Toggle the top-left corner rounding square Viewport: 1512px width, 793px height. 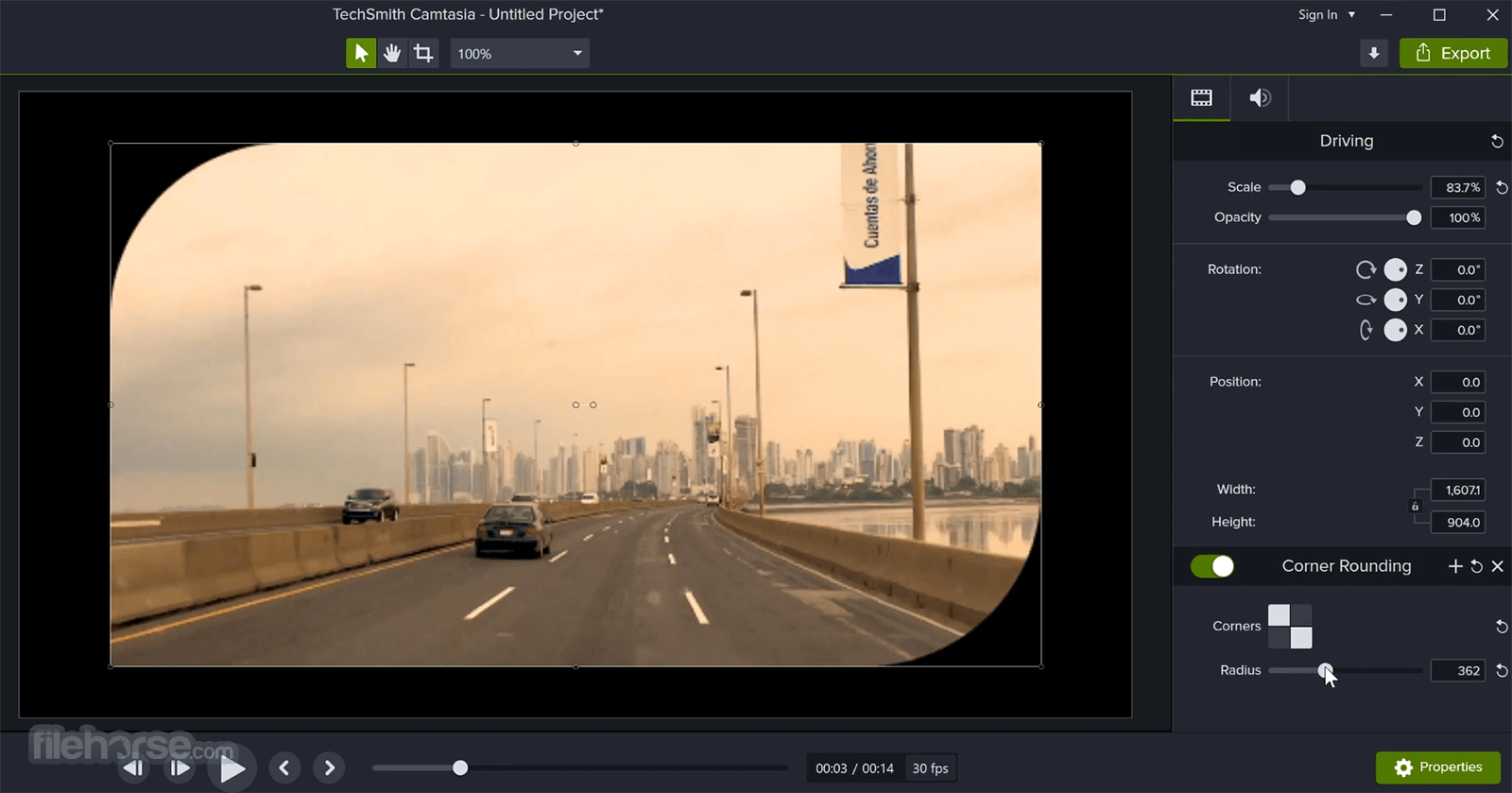[1279, 615]
